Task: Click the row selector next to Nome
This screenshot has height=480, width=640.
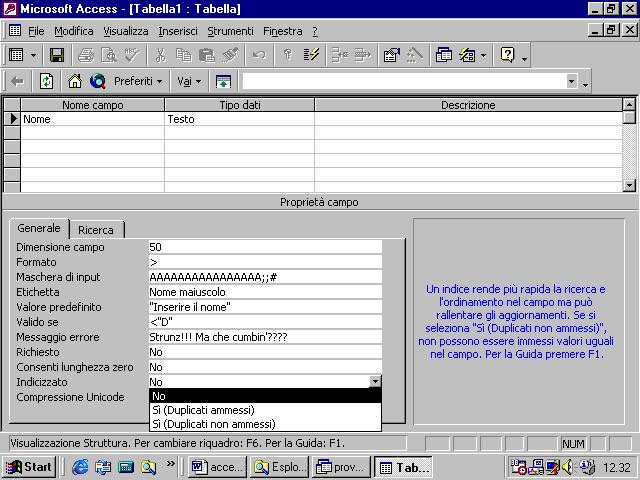Action: point(12,119)
